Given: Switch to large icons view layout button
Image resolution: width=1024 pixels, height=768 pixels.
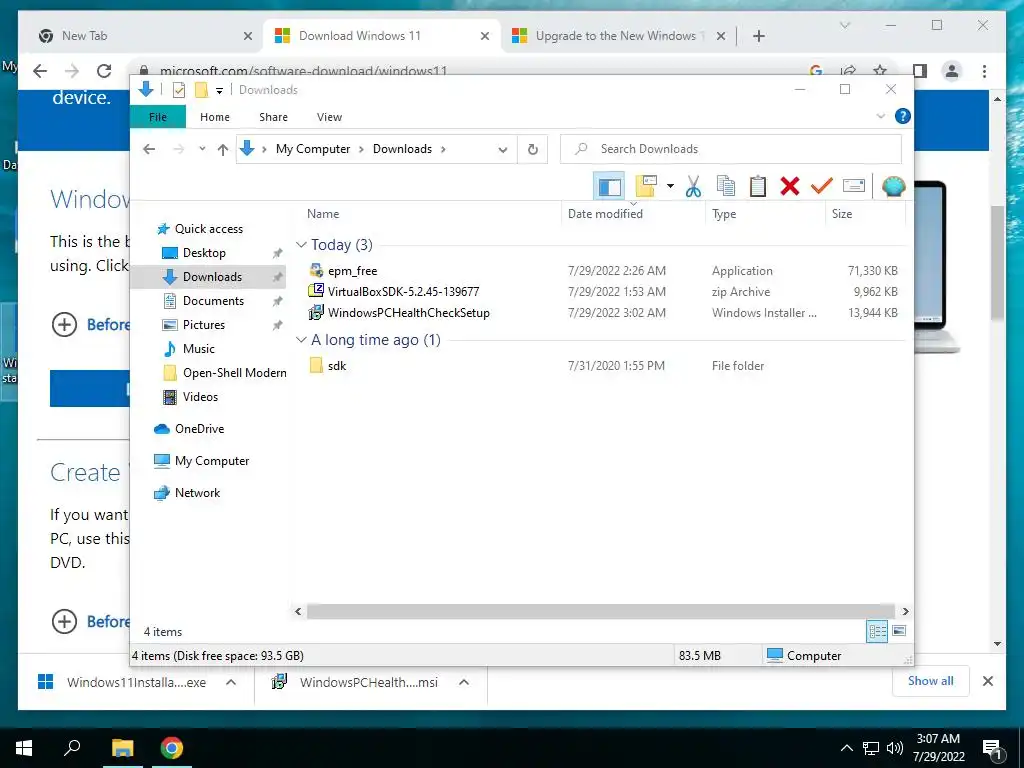Looking at the screenshot, I should tap(899, 631).
